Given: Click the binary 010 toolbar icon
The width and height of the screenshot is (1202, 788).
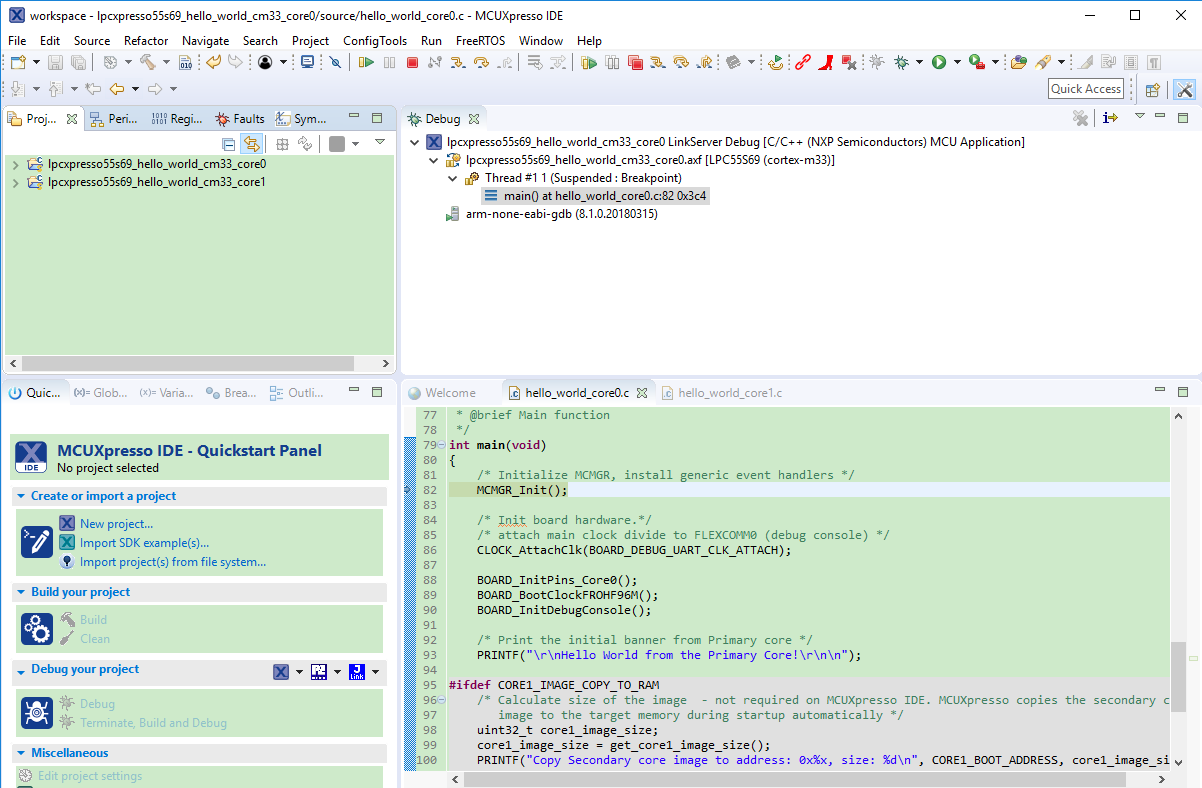Looking at the screenshot, I should point(185,62).
